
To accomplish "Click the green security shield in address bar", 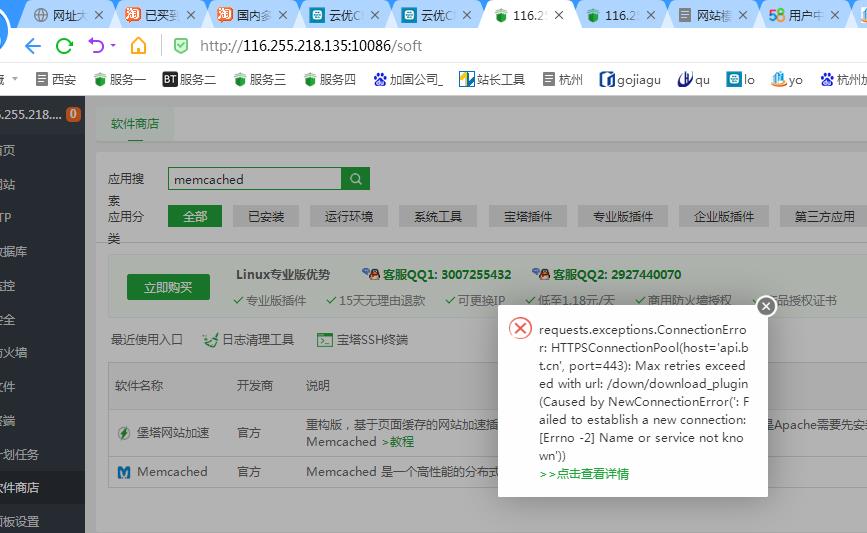I will point(181,46).
